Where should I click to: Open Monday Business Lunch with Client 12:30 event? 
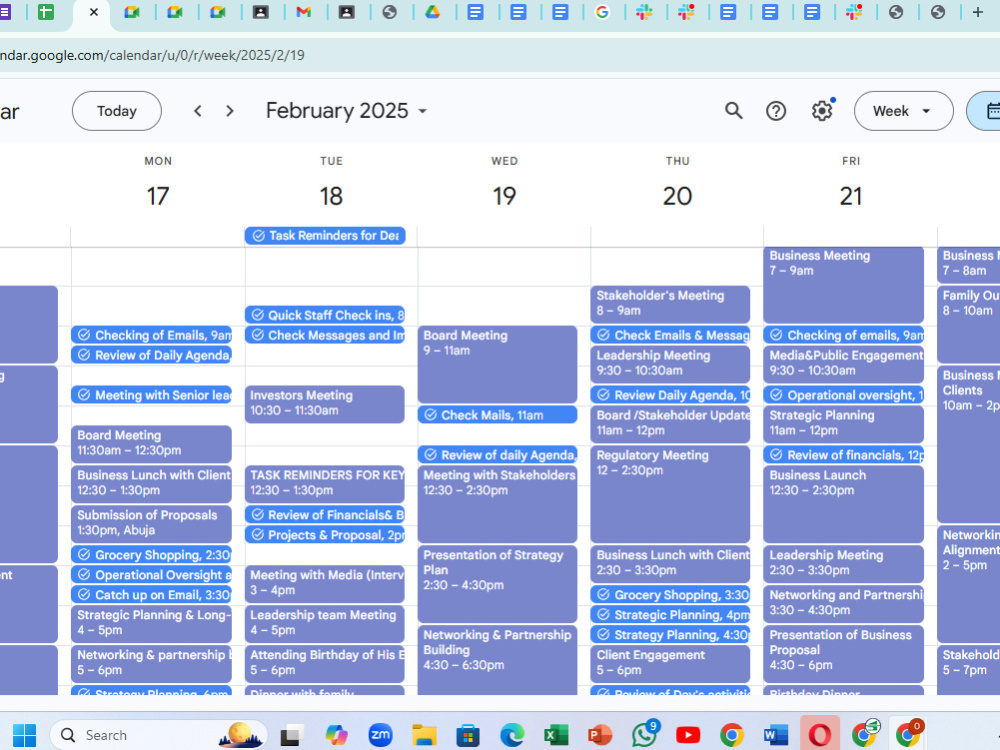(152, 484)
